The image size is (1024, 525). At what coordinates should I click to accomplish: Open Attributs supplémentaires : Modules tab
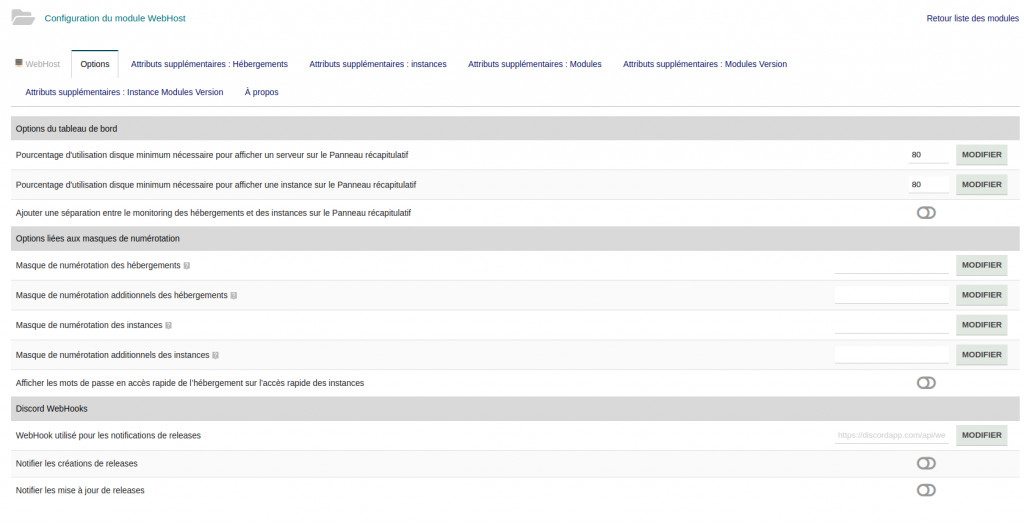click(x=534, y=64)
